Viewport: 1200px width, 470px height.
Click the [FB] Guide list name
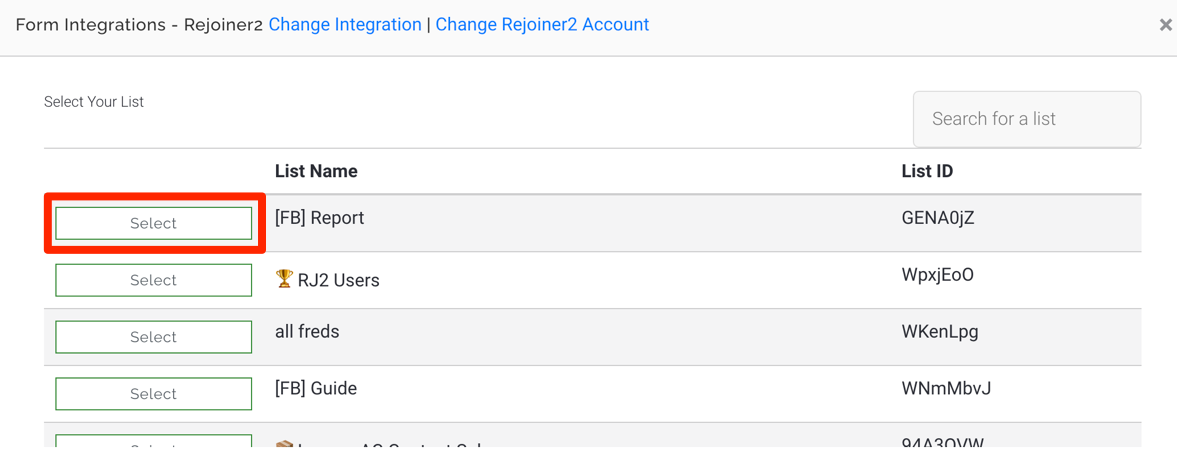316,389
